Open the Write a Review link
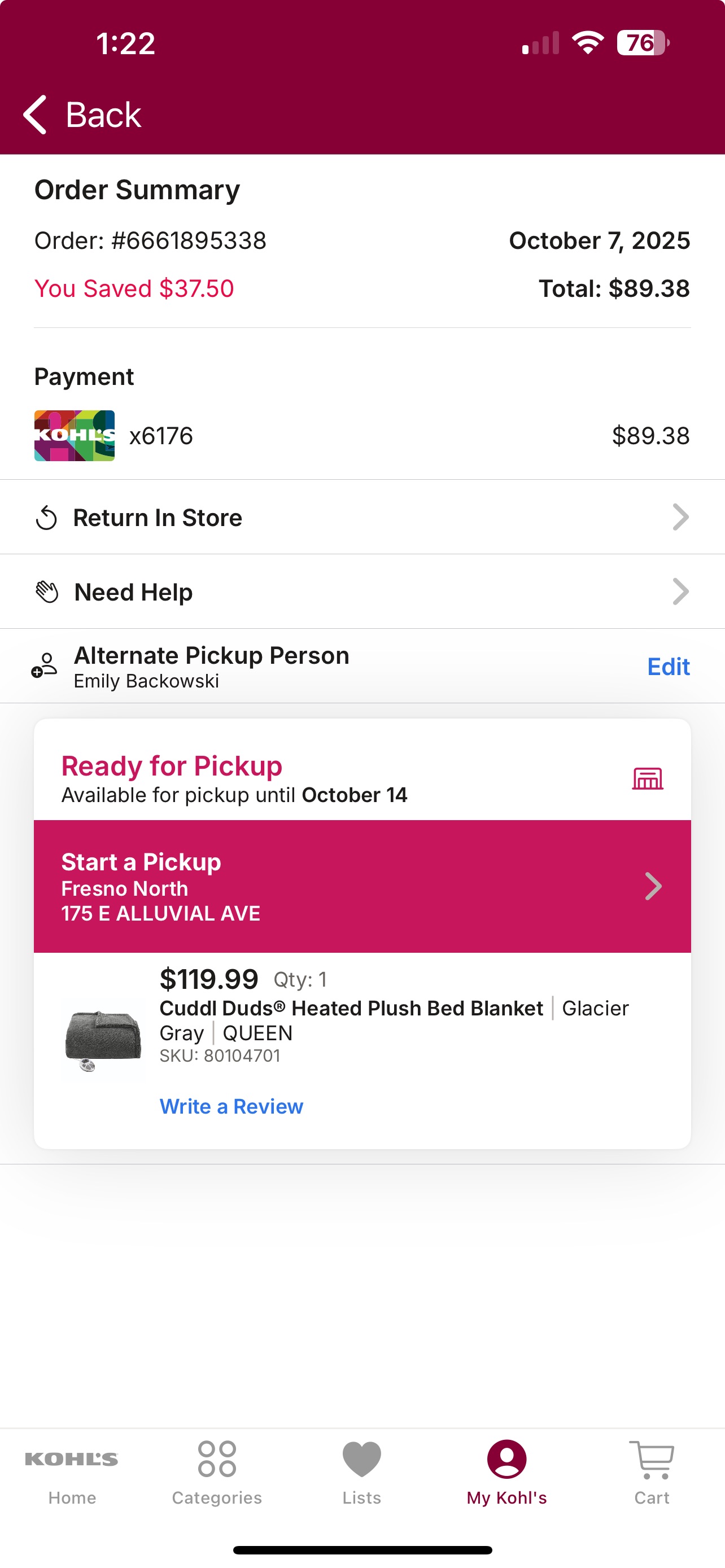This screenshot has width=725, height=1568. click(x=232, y=1106)
